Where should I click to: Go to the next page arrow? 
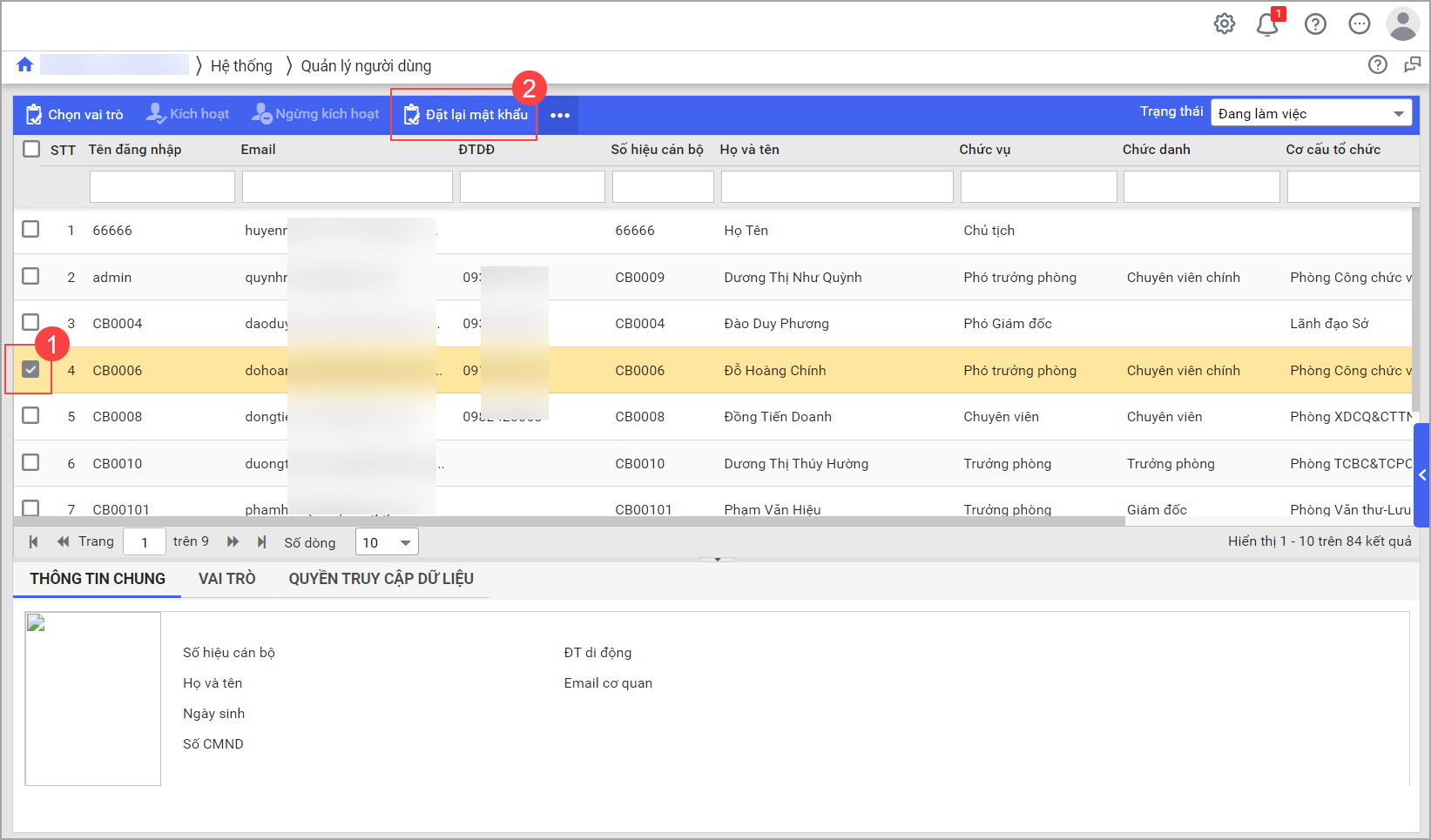(x=233, y=542)
